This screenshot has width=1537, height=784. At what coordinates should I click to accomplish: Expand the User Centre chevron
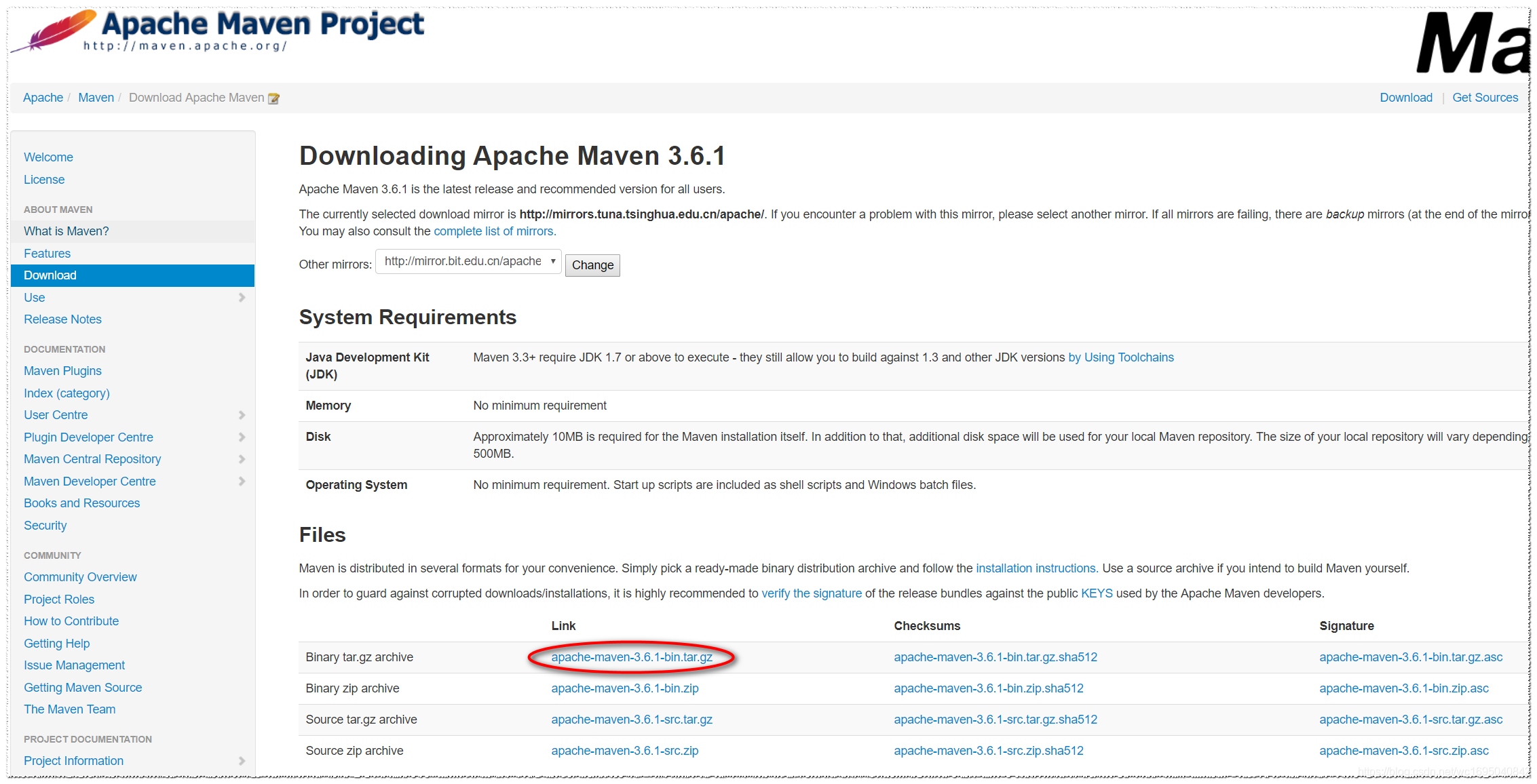(242, 415)
